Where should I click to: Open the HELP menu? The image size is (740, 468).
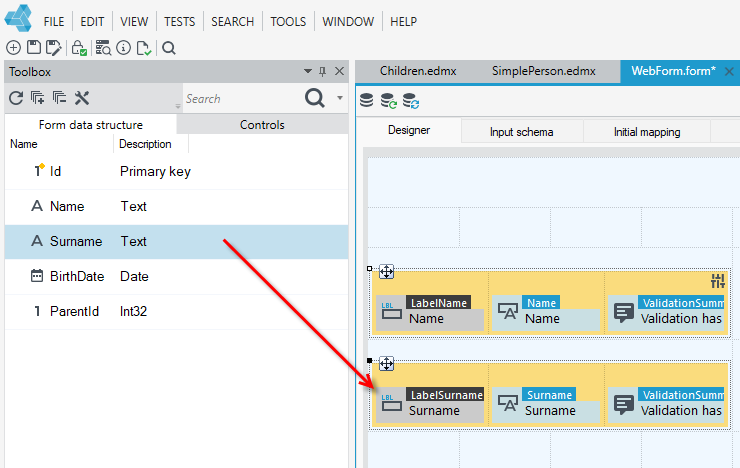pos(404,22)
